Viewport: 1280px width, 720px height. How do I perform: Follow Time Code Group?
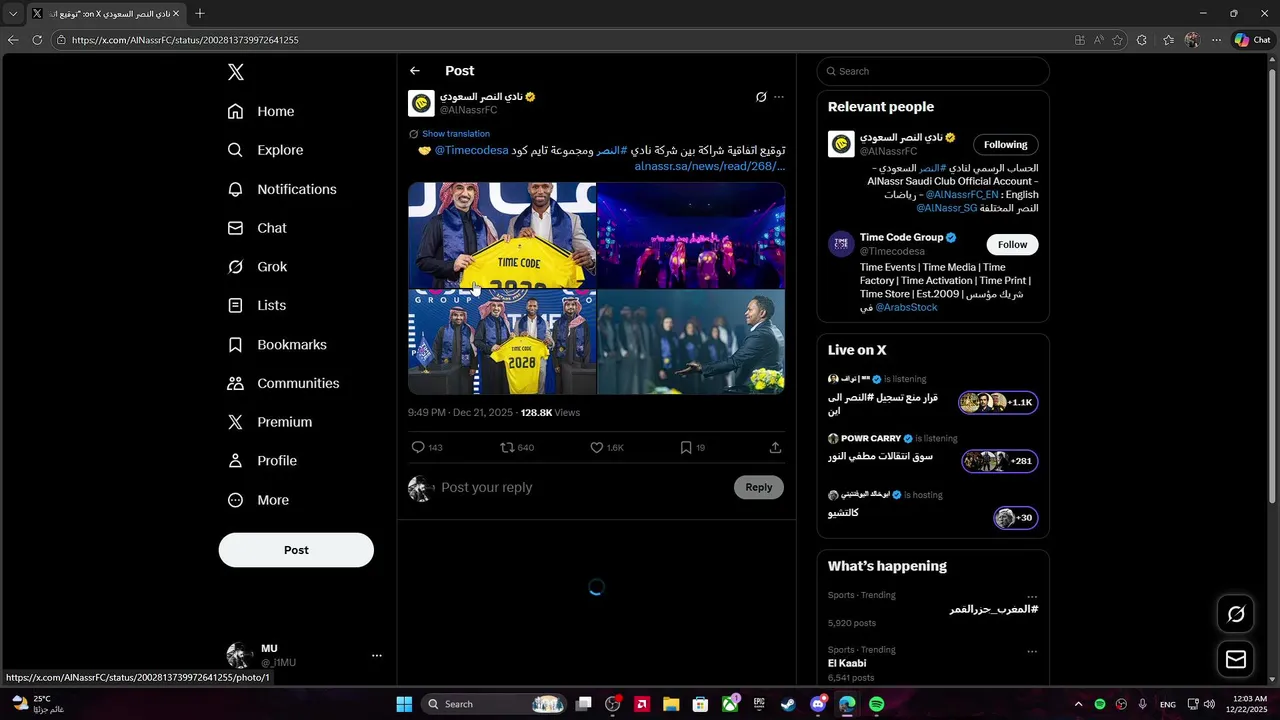(x=1012, y=244)
